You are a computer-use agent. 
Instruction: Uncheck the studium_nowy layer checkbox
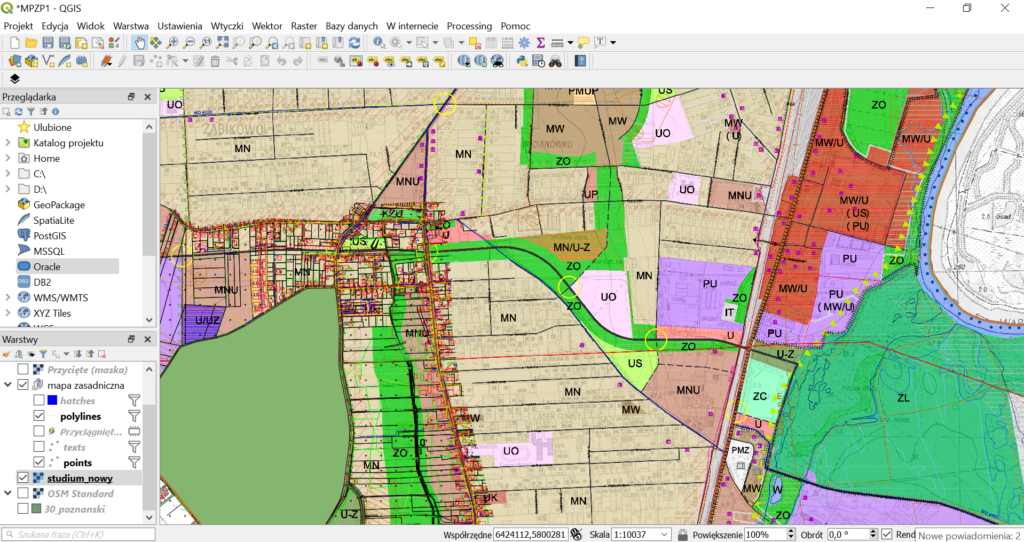click(x=23, y=478)
